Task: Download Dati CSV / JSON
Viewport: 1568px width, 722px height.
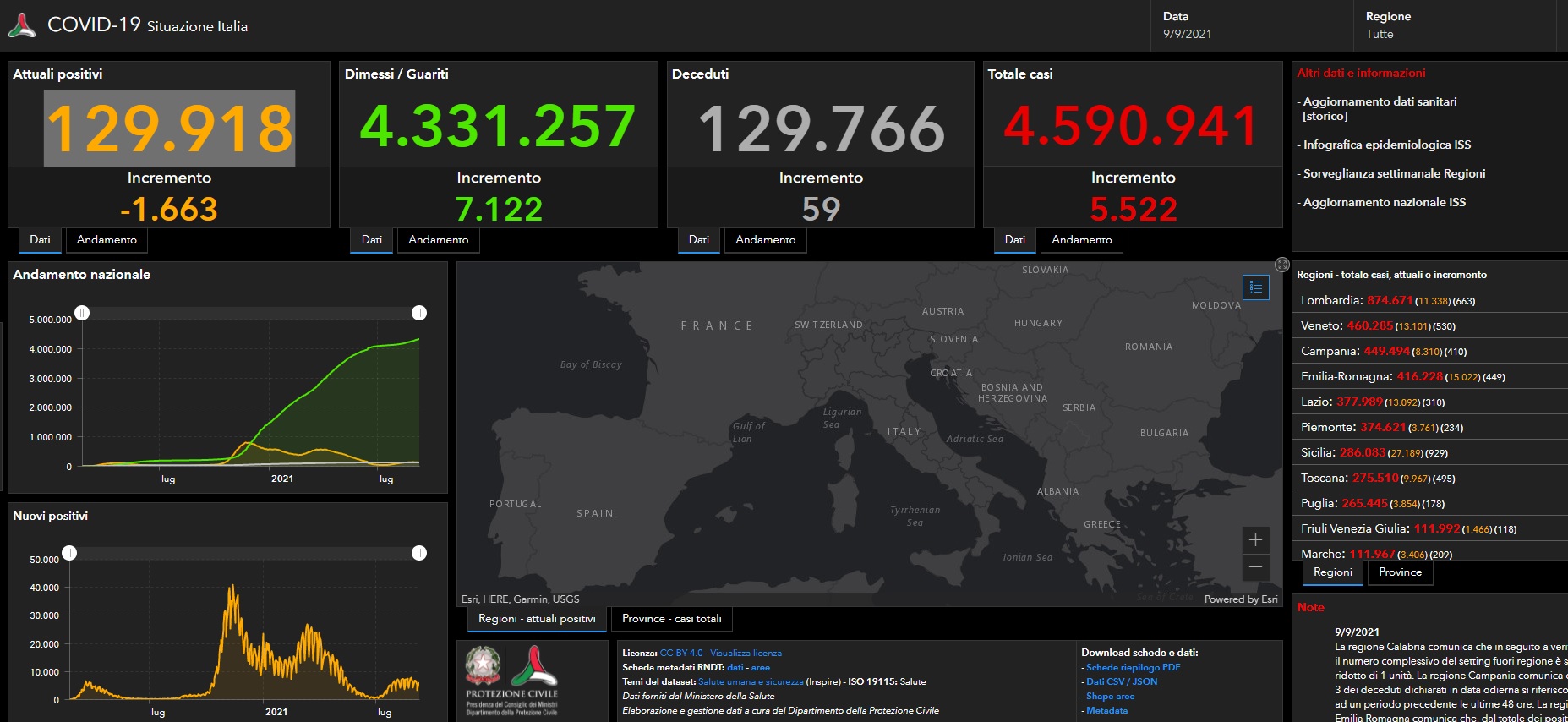Action: point(1121,681)
